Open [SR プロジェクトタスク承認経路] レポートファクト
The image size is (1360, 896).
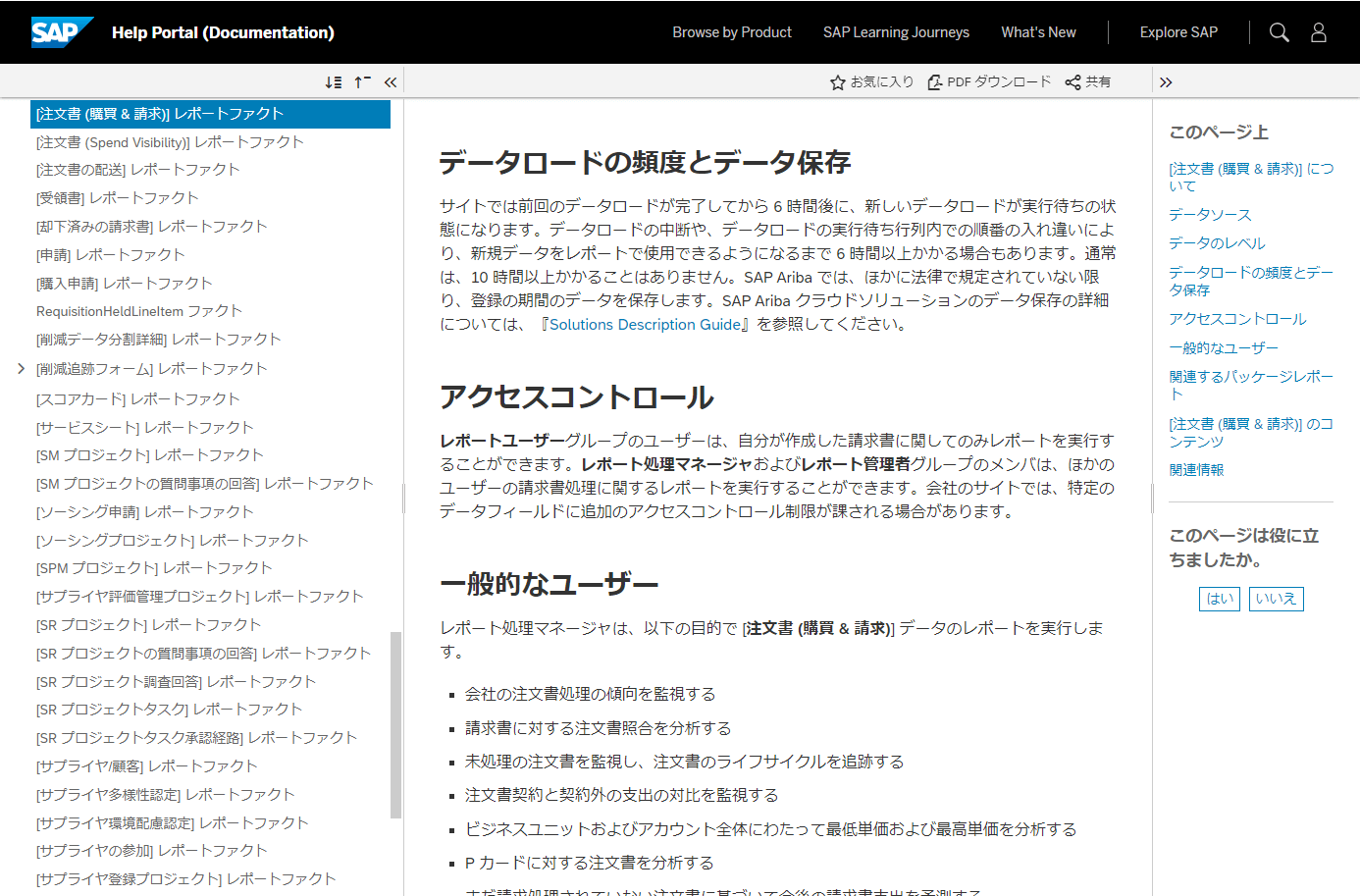(196, 738)
